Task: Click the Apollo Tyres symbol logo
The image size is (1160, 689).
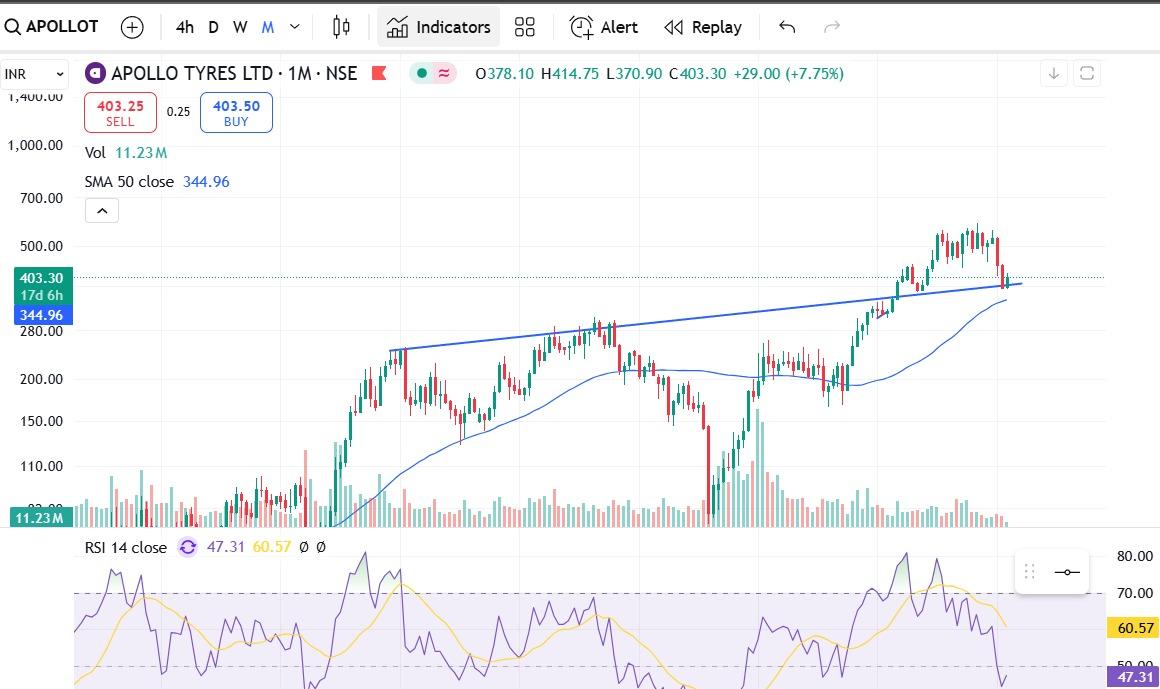Action: click(x=95, y=73)
